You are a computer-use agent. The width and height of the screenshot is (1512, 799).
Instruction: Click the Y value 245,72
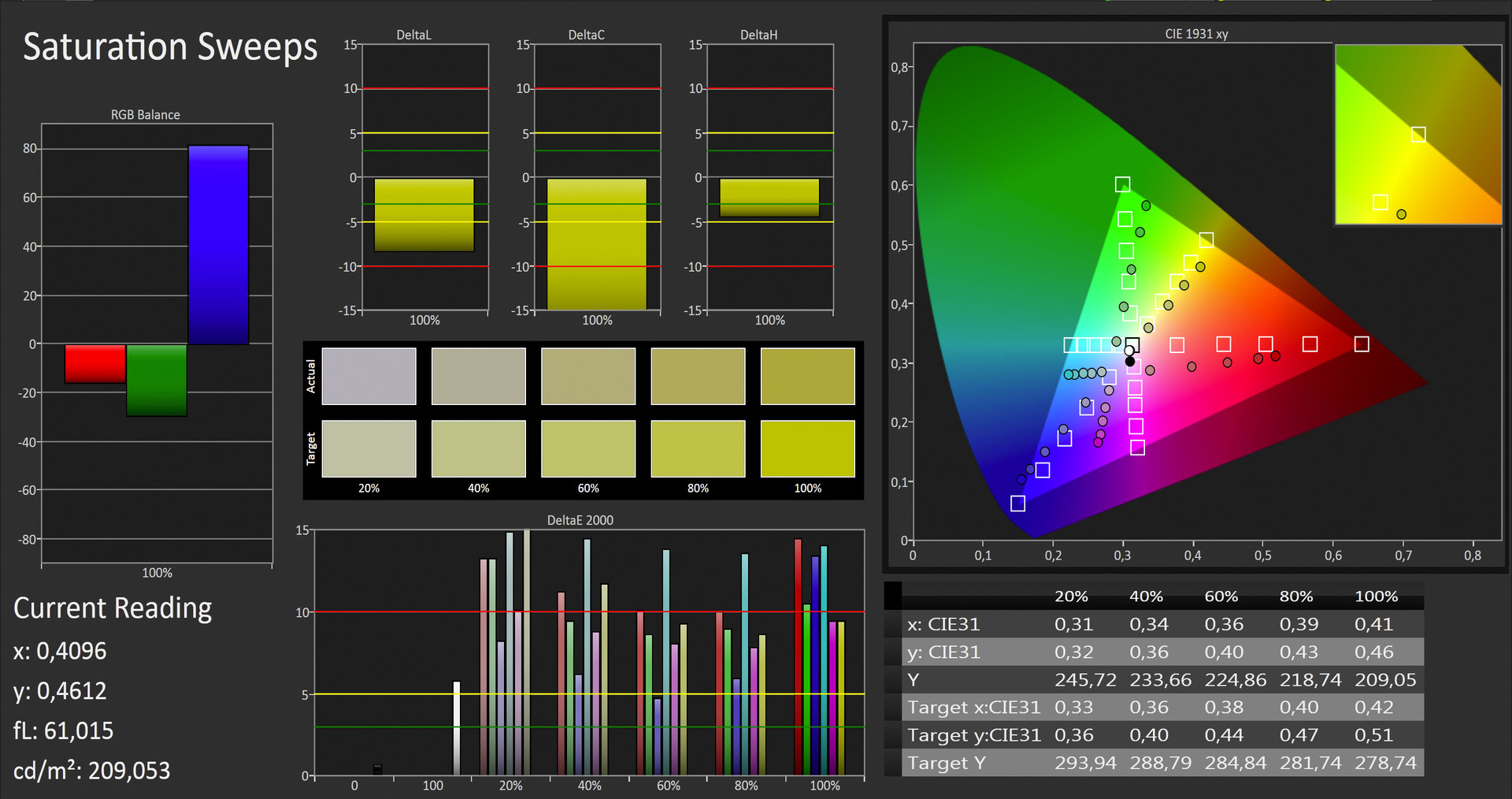coord(1085,679)
